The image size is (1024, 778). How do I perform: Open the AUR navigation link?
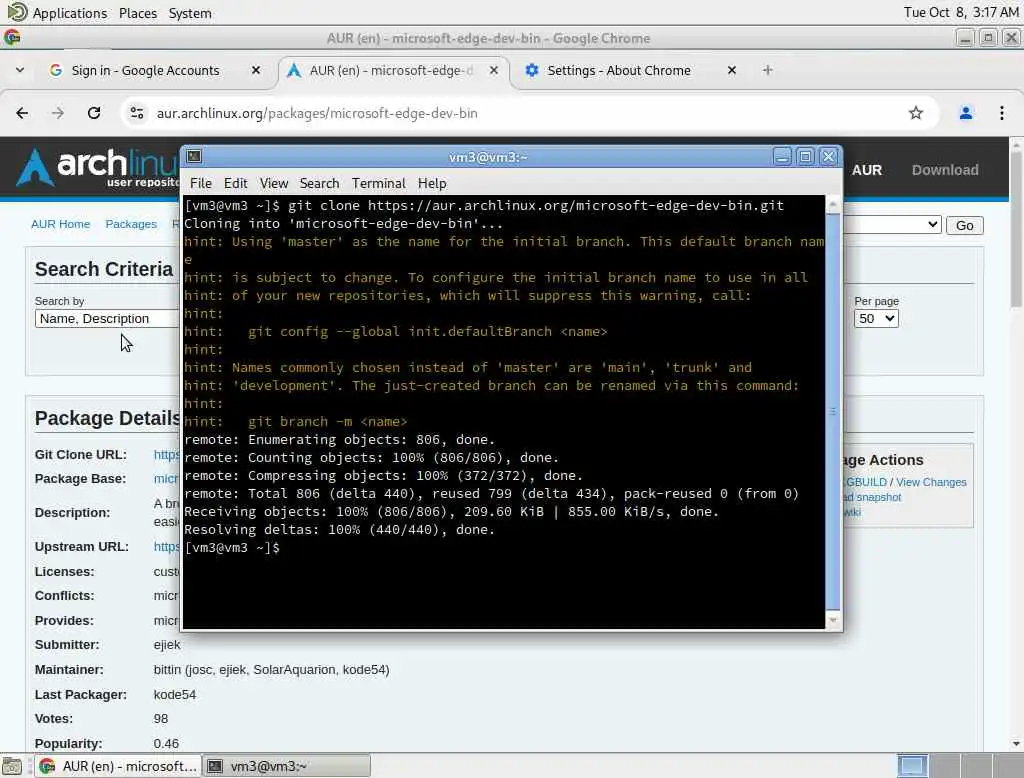tap(867, 170)
